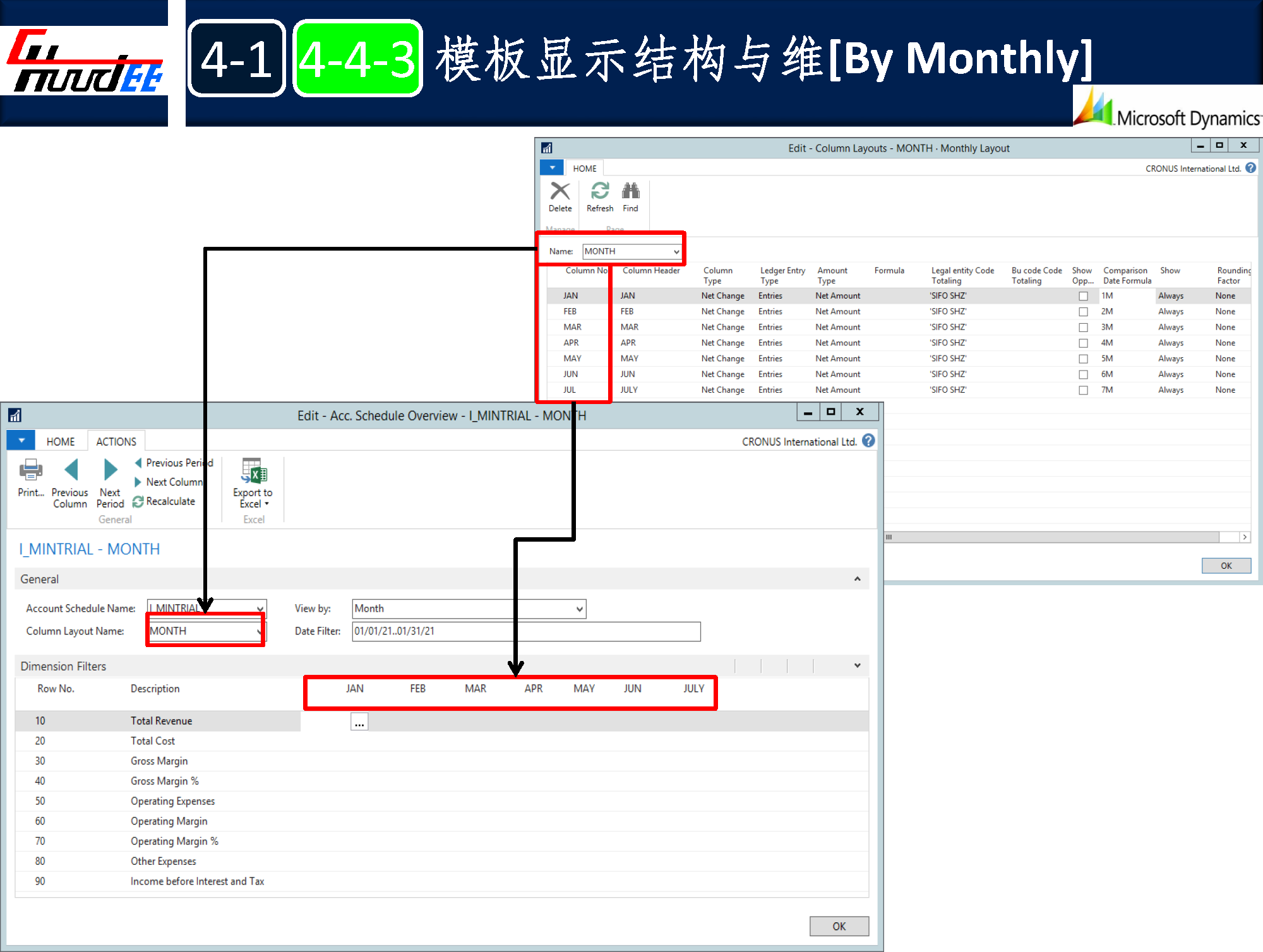Click the Recalculate icon
This screenshot has height=952, width=1263.
[x=138, y=502]
